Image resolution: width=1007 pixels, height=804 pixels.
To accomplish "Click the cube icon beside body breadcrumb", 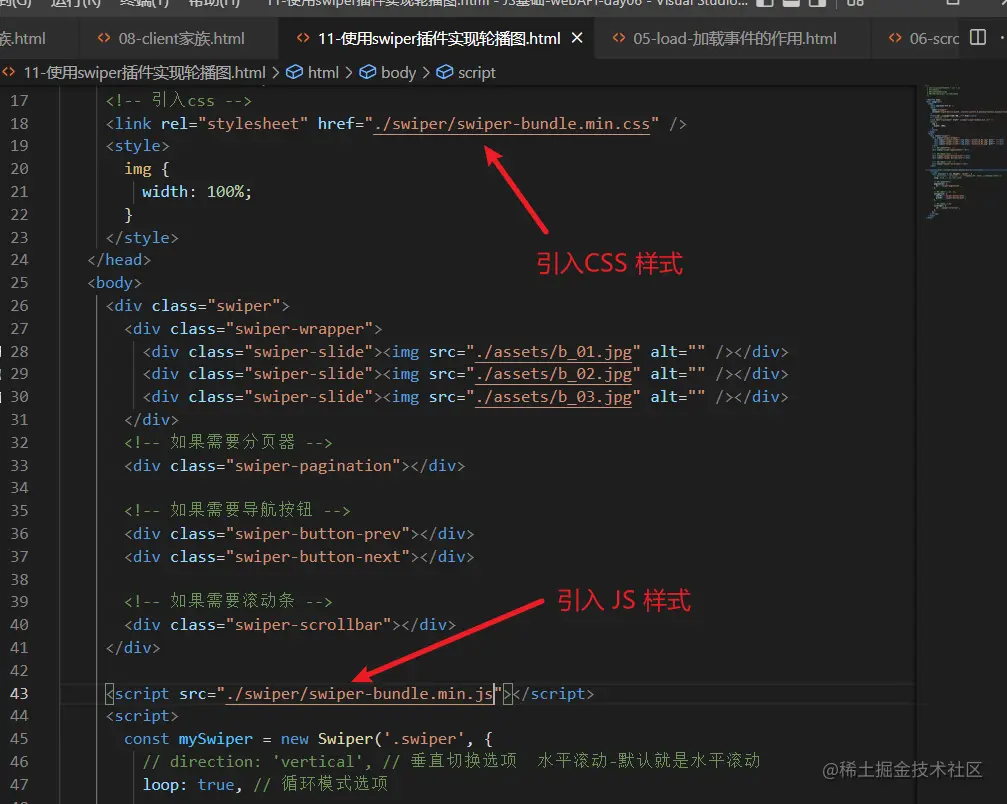I will click(x=367, y=73).
